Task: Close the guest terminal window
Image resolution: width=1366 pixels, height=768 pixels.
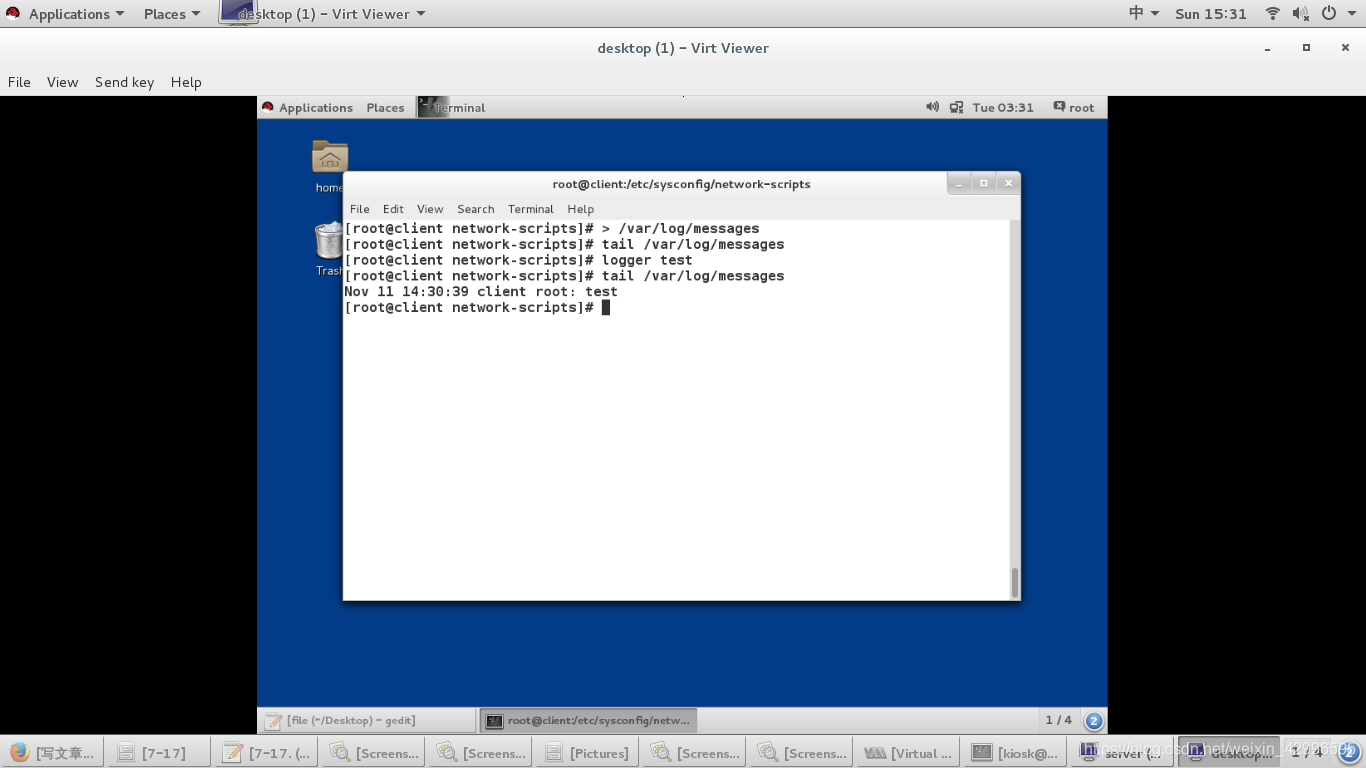Action: [1009, 183]
